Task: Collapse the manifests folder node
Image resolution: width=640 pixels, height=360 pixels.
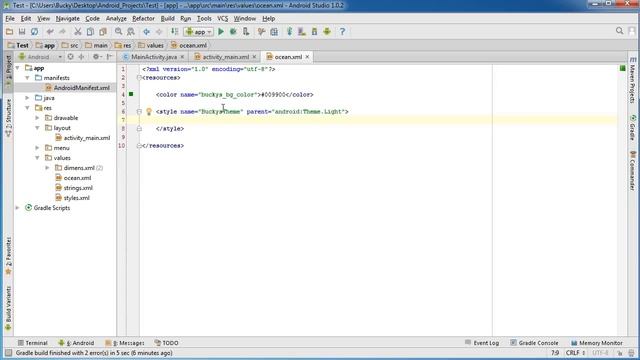Action: [27, 78]
